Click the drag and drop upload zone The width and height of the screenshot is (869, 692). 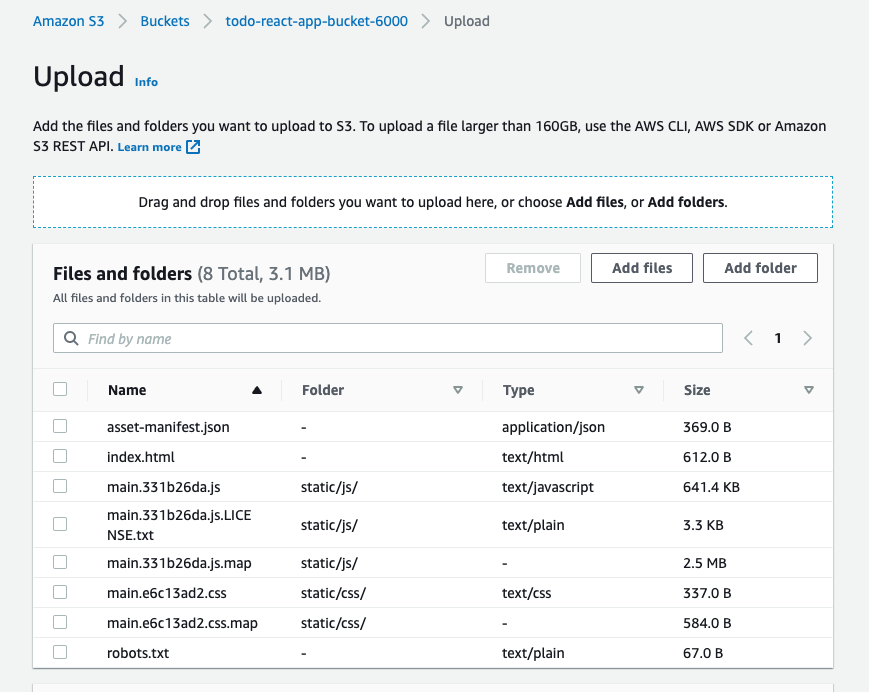(433, 202)
